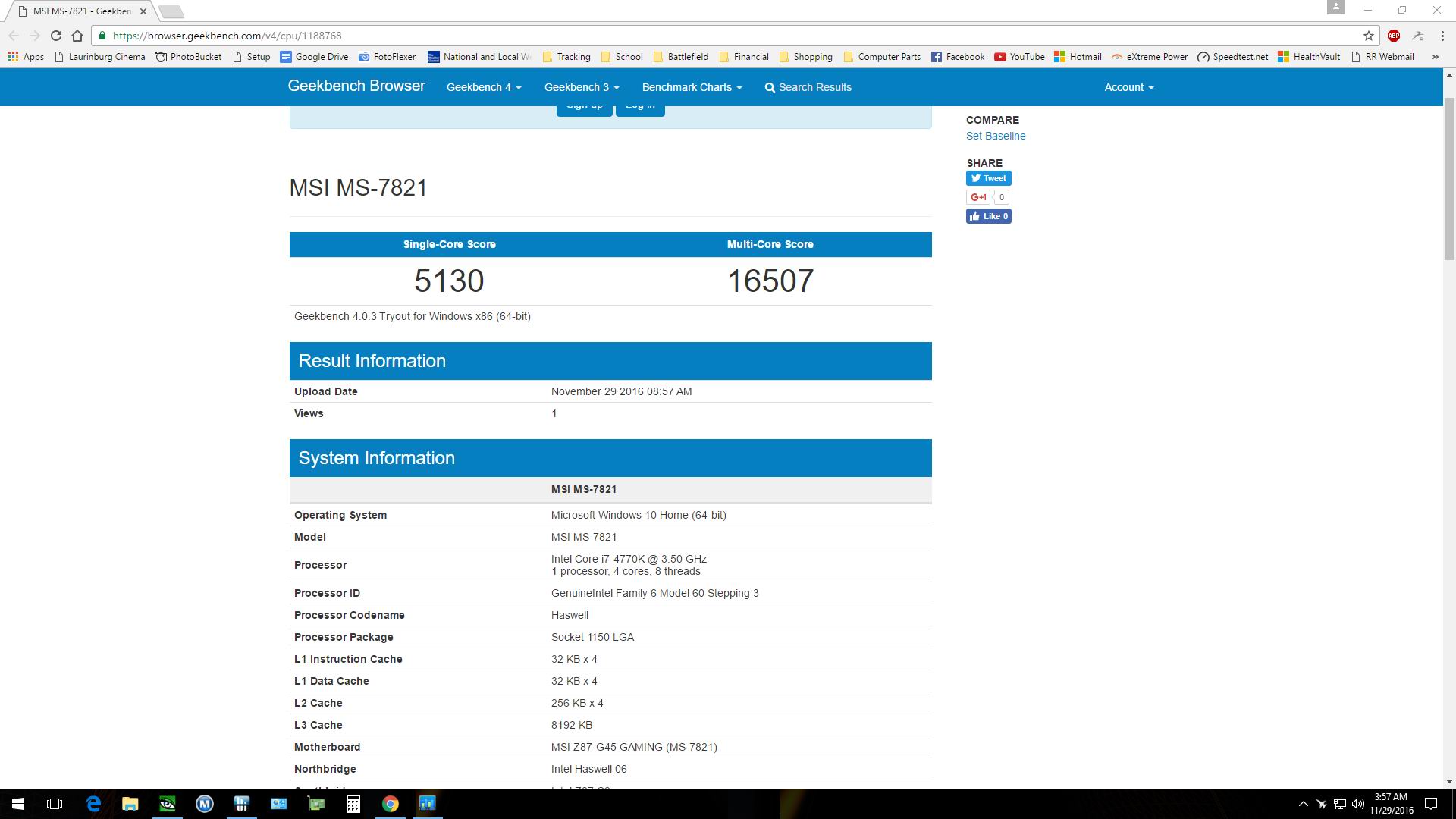Expand the Benchmark Charts menu
Viewport: 1456px width, 819px height.
coord(692,87)
